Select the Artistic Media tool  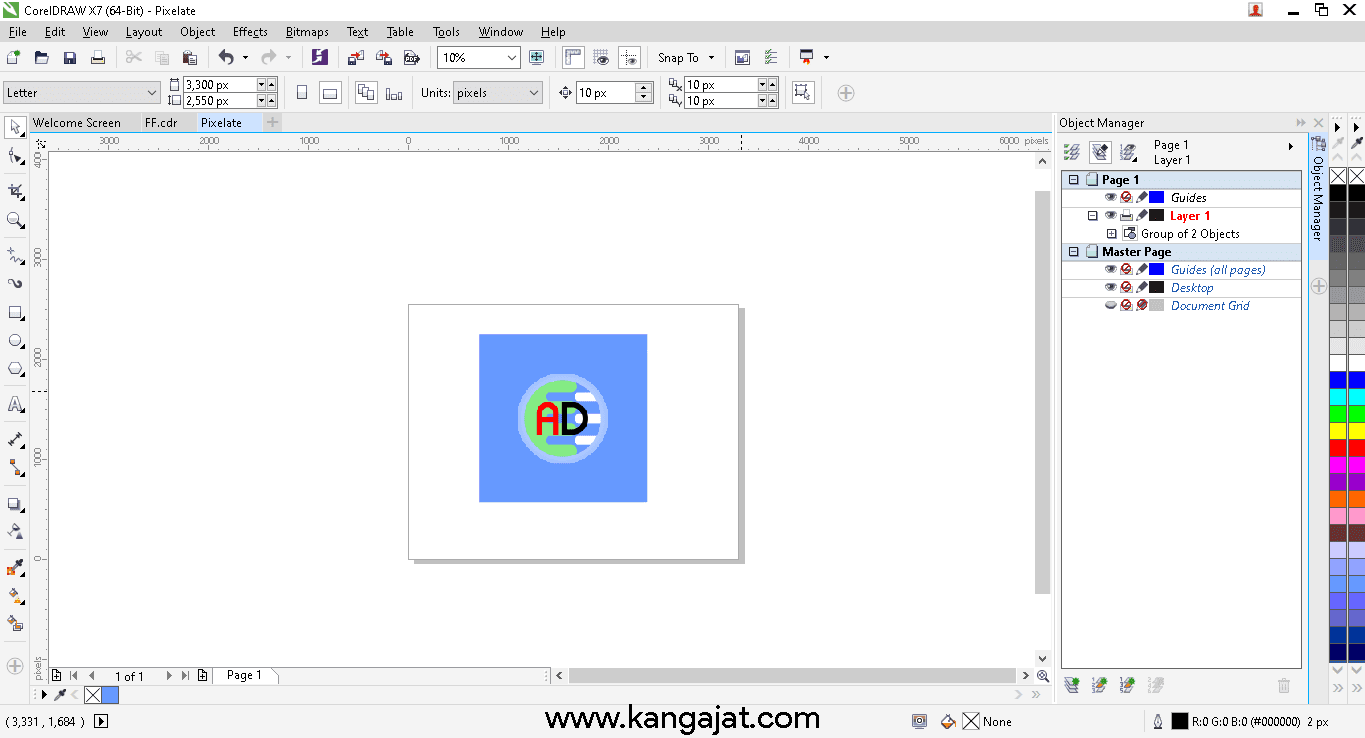coord(15,283)
